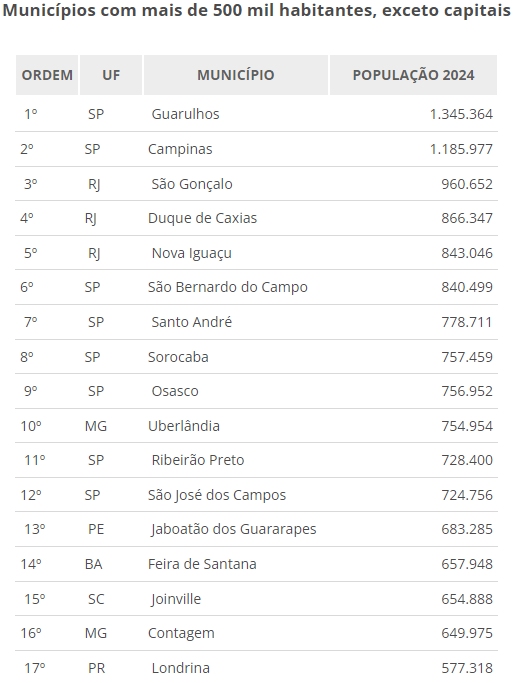Image resolution: width=514 pixels, height=683 pixels.
Task: Select the Campinas municipality name
Action: pyautogui.click(x=180, y=149)
